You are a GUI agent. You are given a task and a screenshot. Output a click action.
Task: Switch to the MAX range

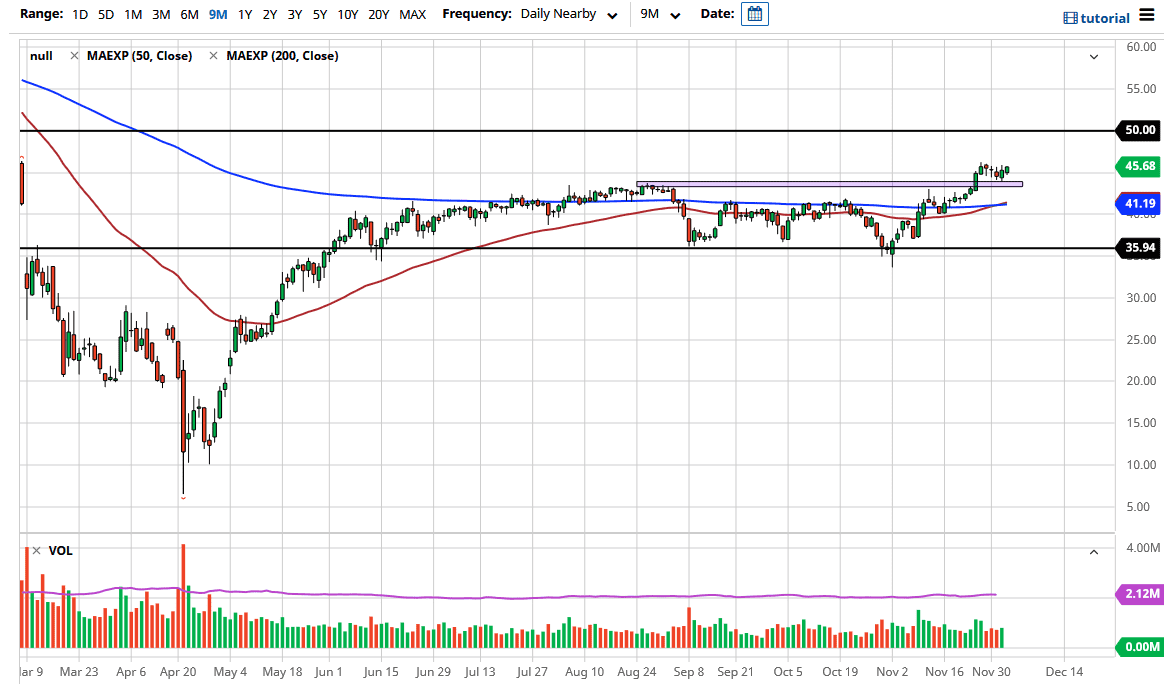[412, 15]
